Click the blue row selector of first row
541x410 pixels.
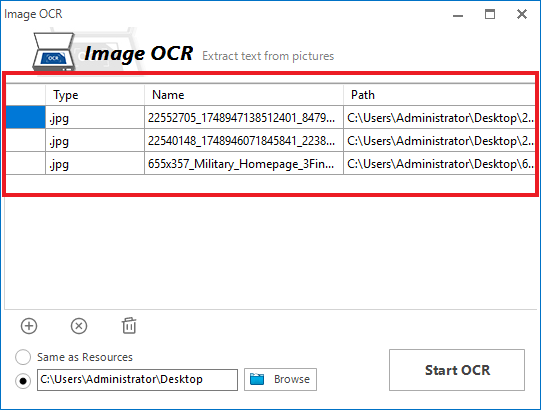tap(26, 117)
